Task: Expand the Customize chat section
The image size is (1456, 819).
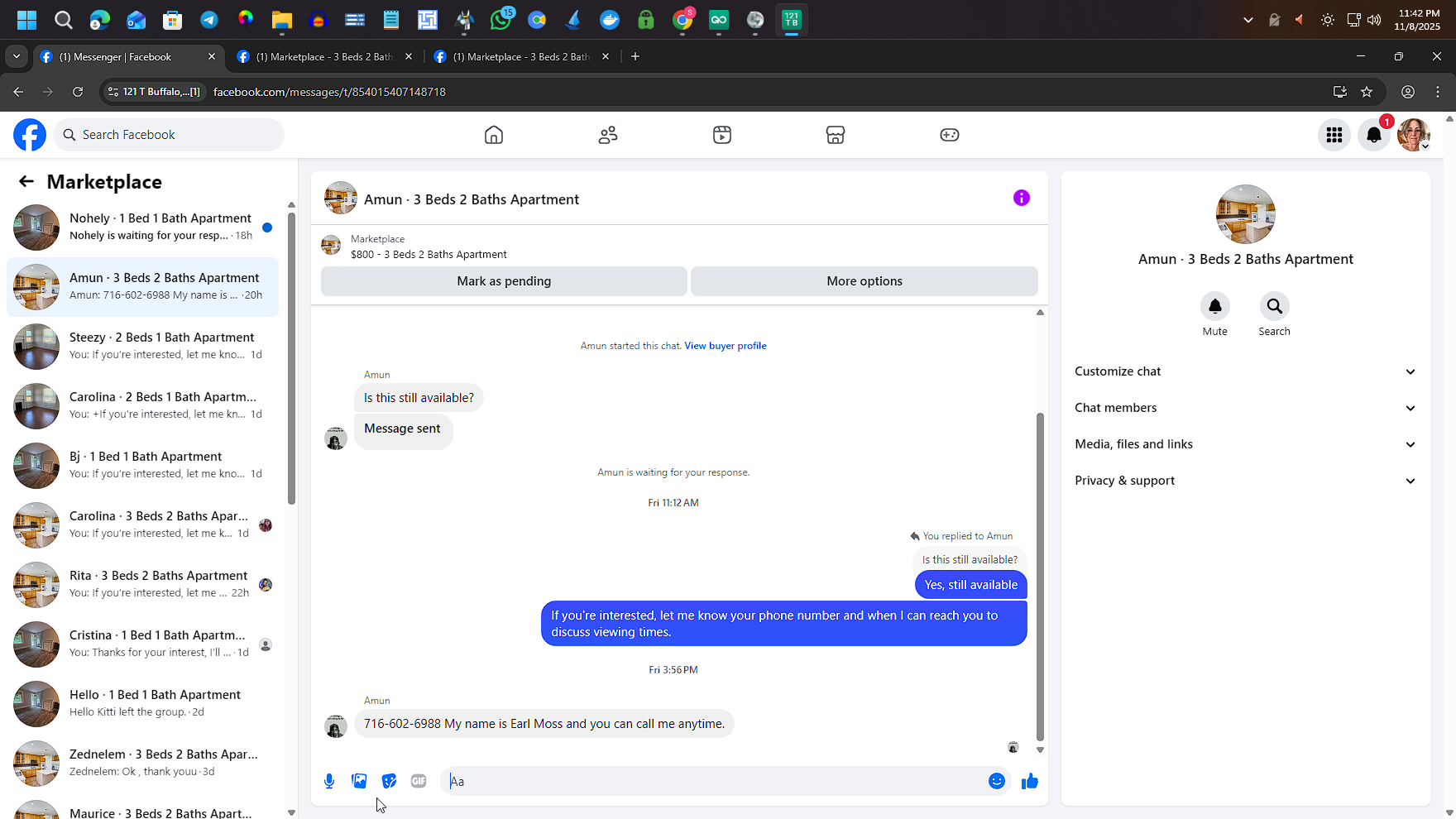Action: point(1245,371)
